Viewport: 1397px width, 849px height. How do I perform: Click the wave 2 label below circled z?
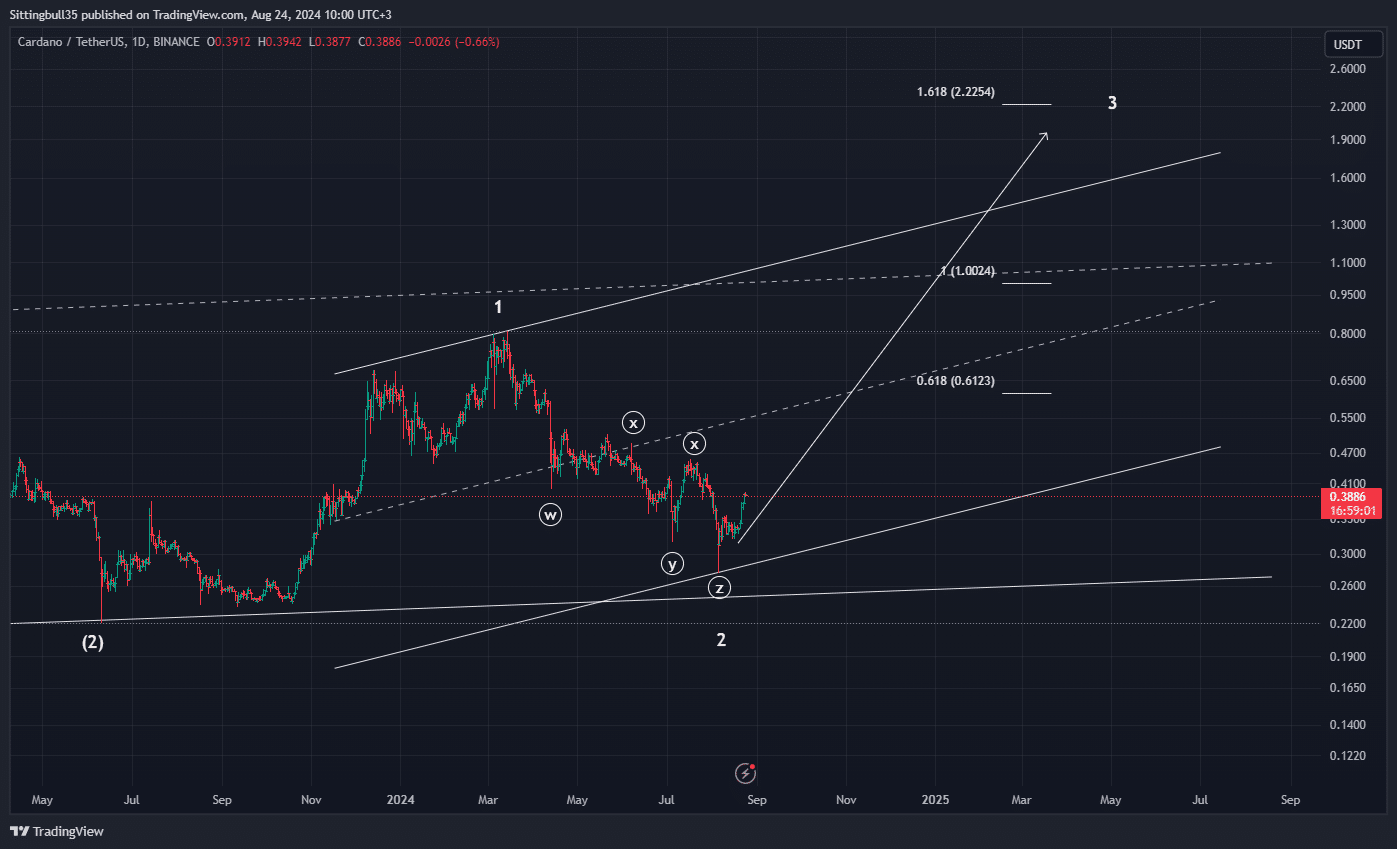pos(721,640)
